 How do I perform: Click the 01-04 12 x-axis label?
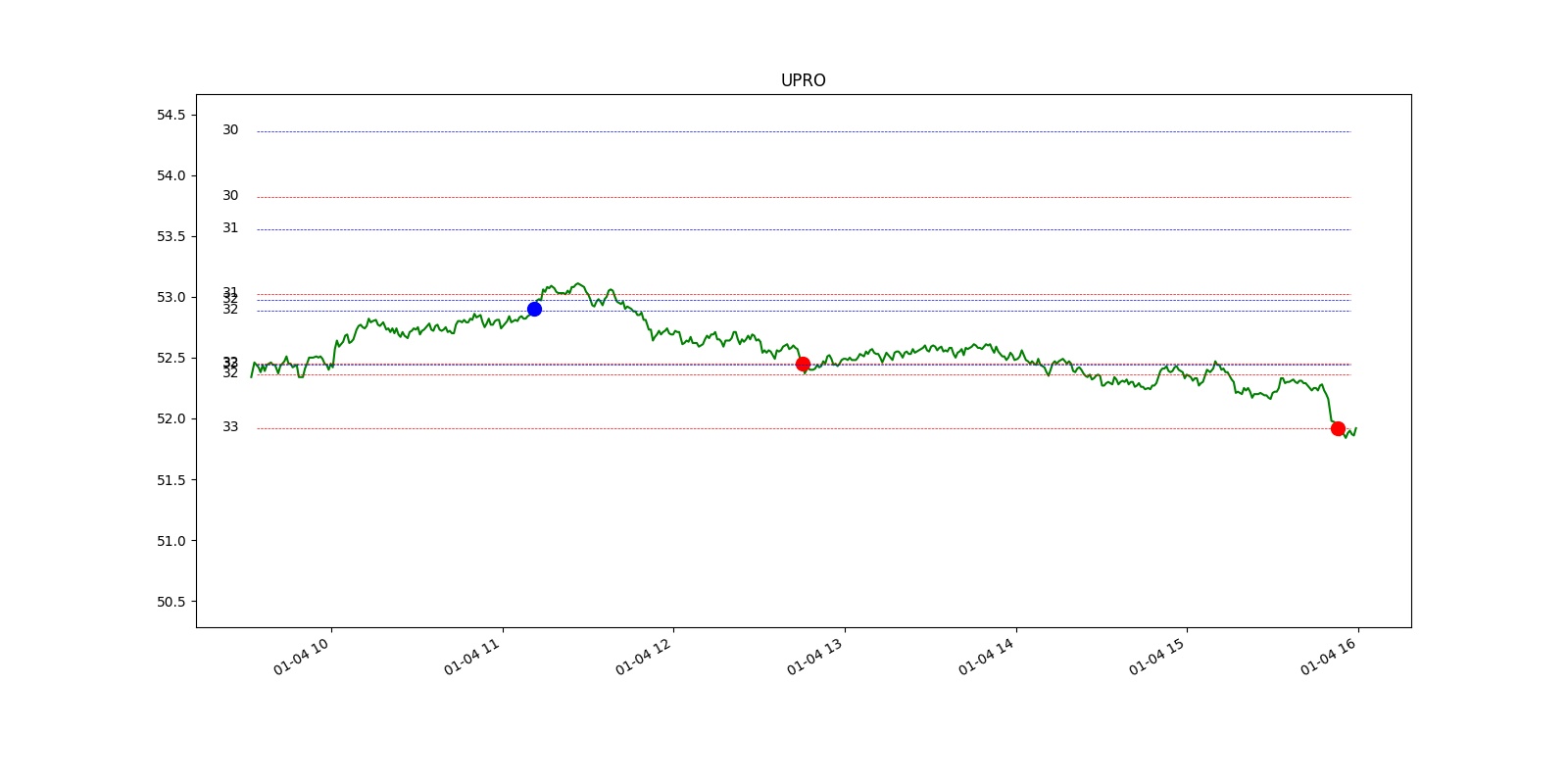click(x=644, y=656)
